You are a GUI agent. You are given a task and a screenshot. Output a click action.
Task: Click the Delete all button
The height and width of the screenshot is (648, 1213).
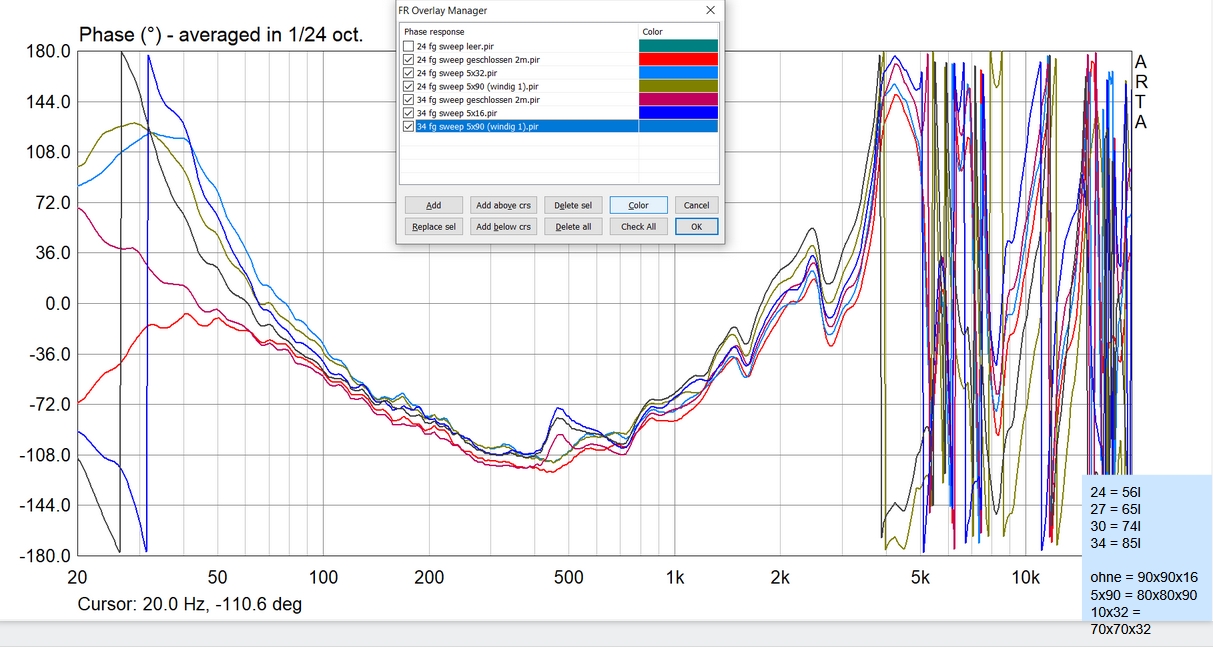573,227
